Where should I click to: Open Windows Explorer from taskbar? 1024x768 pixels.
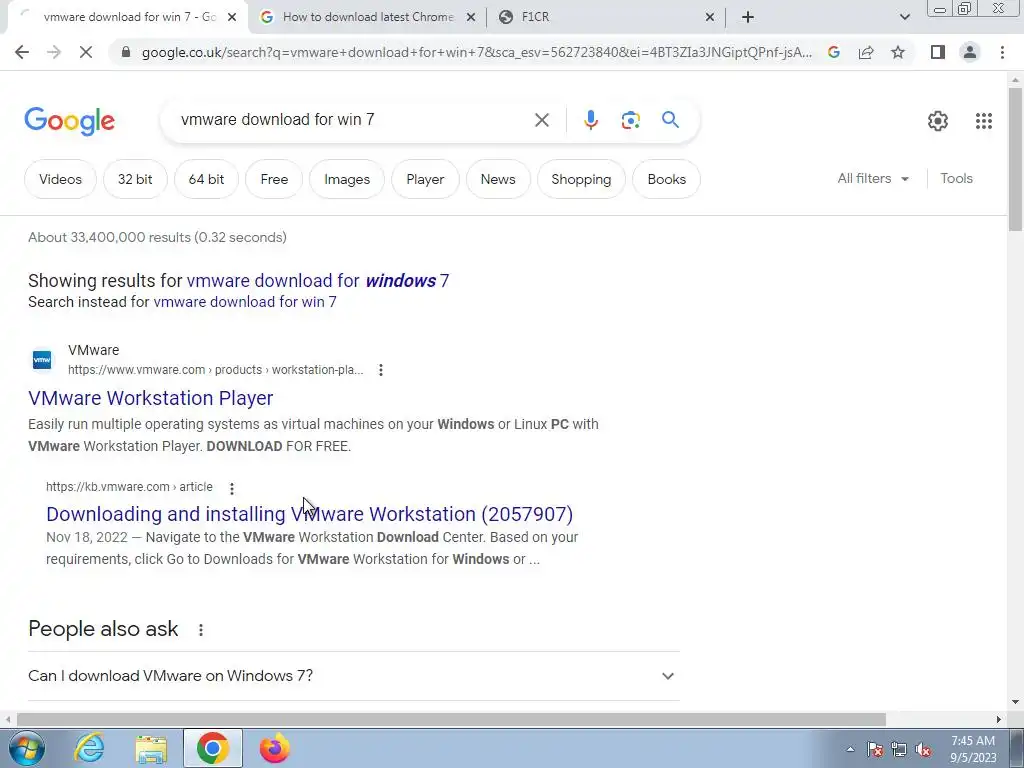click(x=151, y=748)
